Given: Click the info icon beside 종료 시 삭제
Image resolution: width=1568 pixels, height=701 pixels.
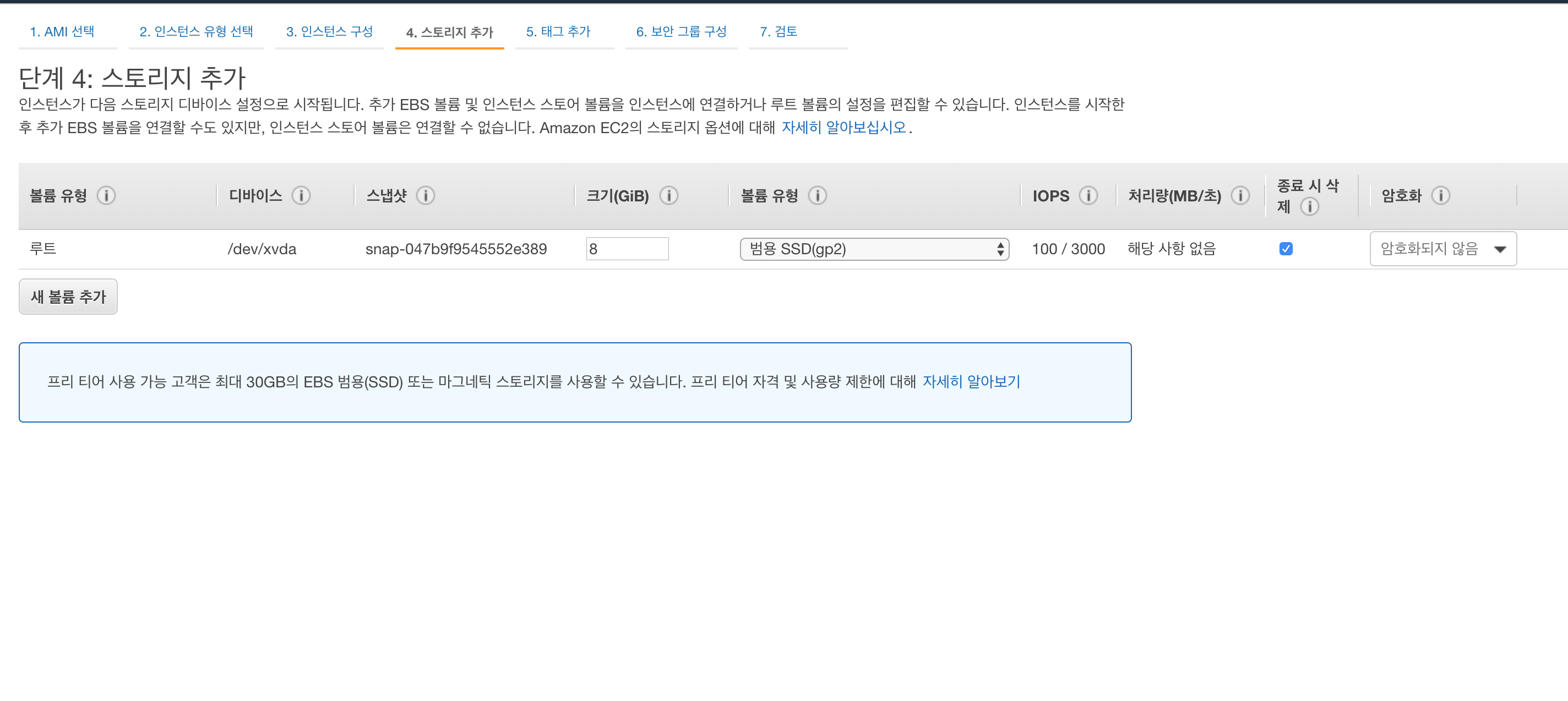Looking at the screenshot, I should (x=1309, y=206).
